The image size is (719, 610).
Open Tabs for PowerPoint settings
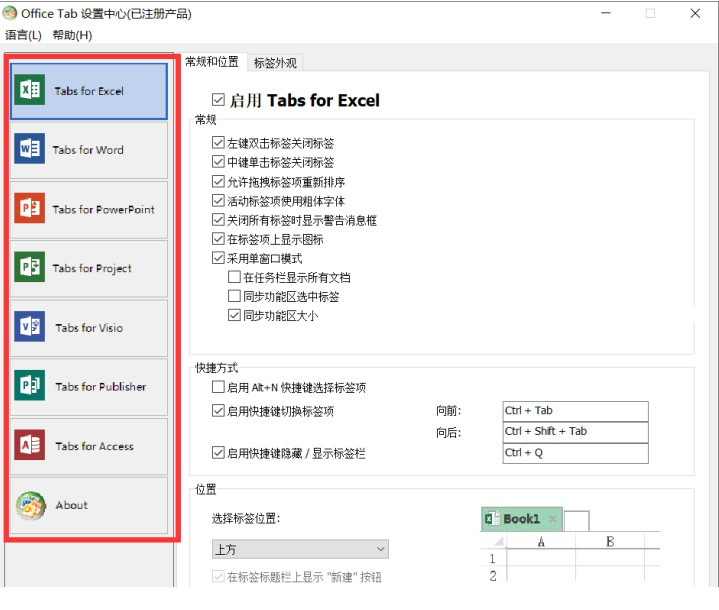[x=89, y=209]
